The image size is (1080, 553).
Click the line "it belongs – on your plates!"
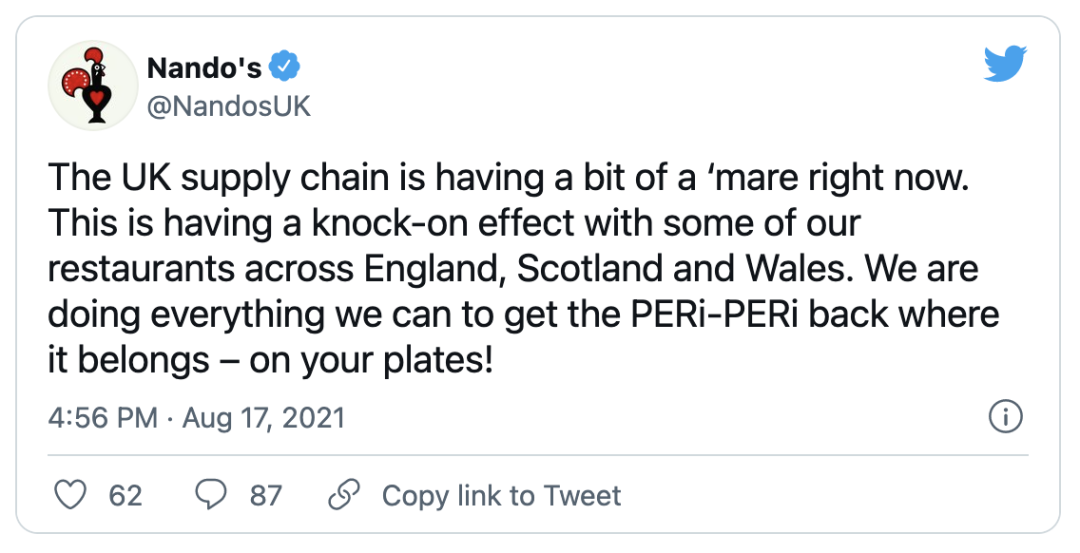(x=271, y=359)
